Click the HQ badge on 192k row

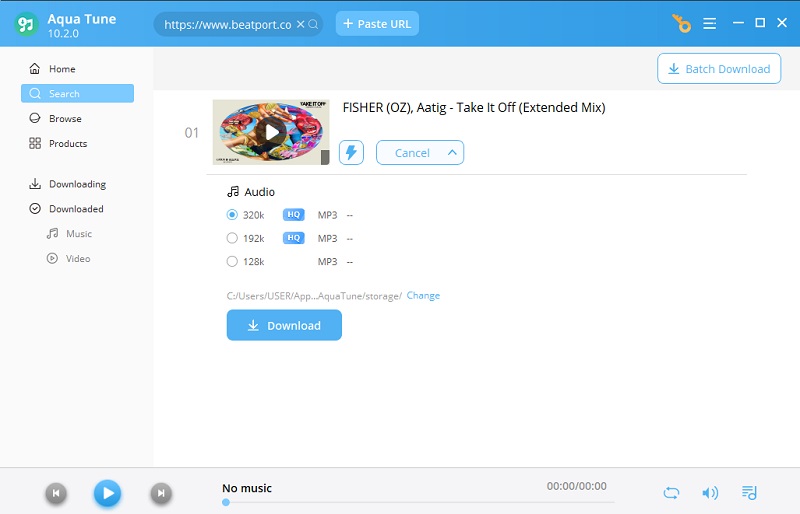293,238
